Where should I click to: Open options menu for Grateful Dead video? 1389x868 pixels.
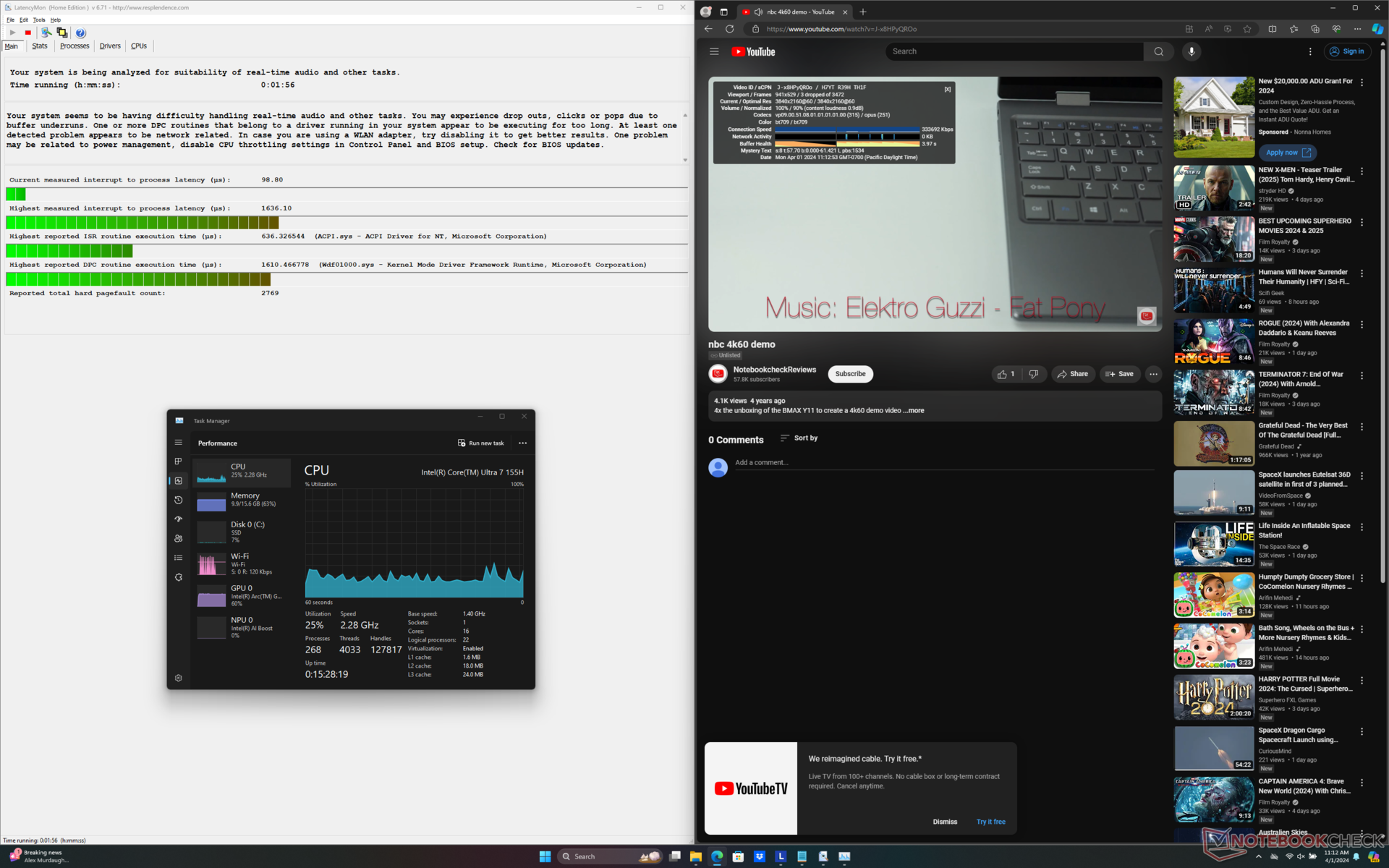(x=1362, y=427)
